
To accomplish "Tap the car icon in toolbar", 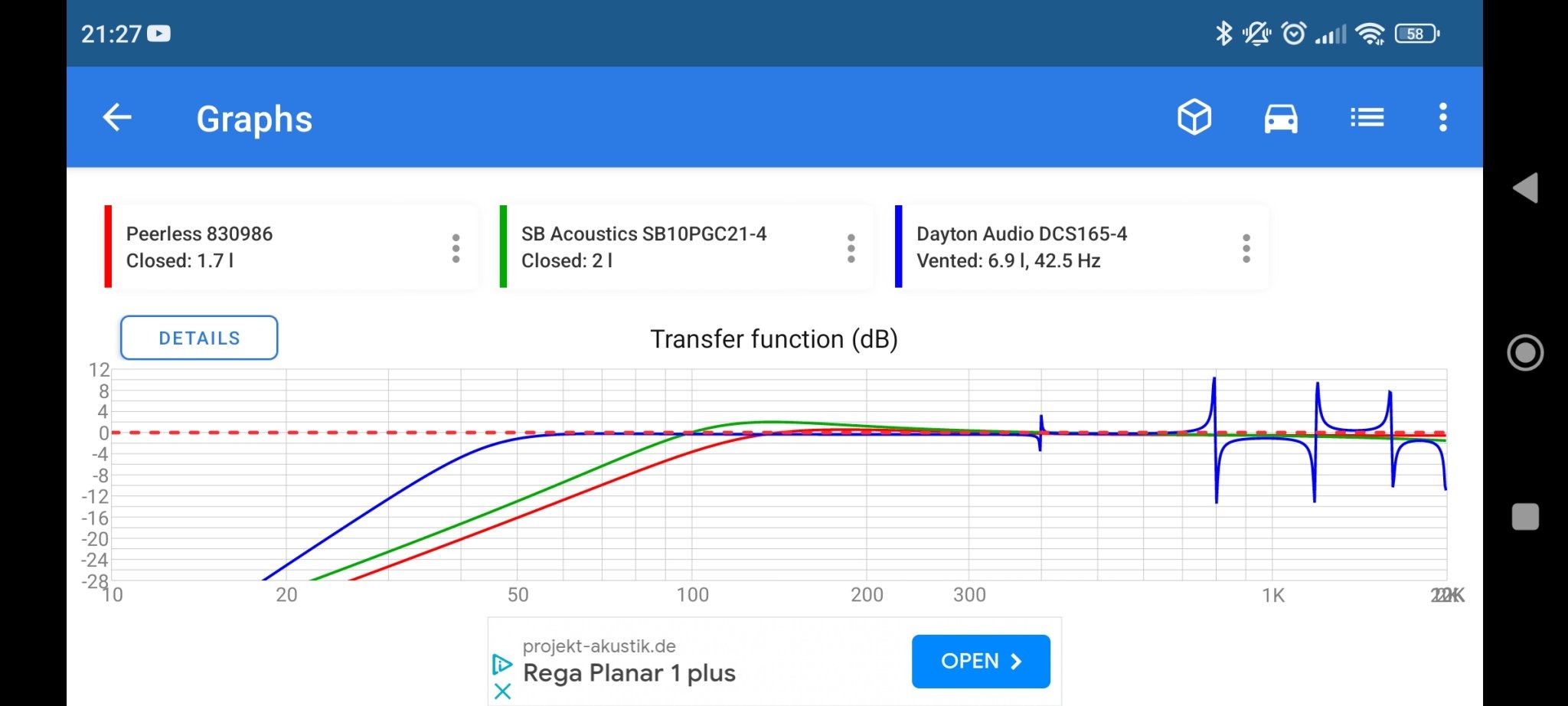I will pyautogui.click(x=1281, y=119).
